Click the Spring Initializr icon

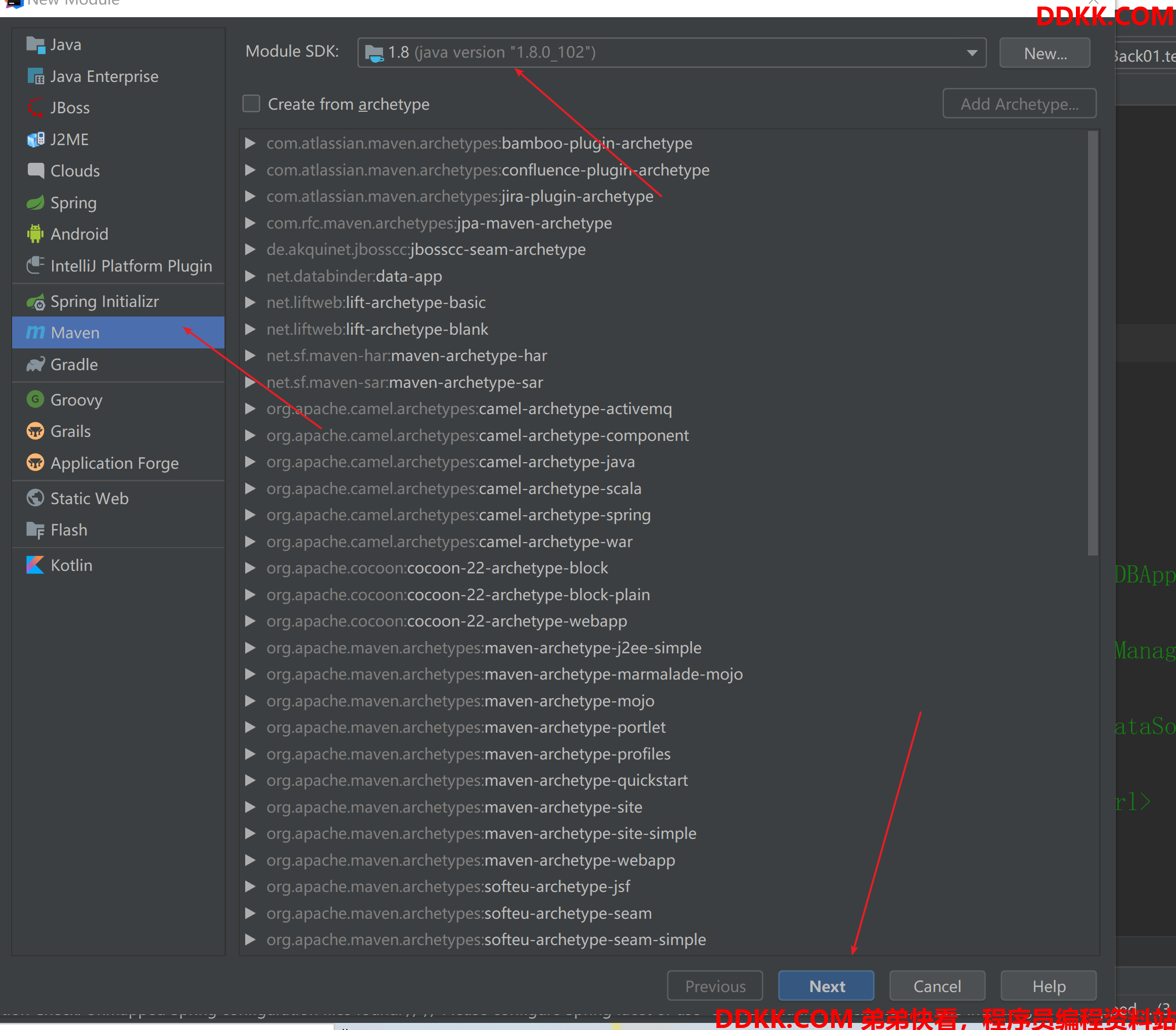point(35,302)
